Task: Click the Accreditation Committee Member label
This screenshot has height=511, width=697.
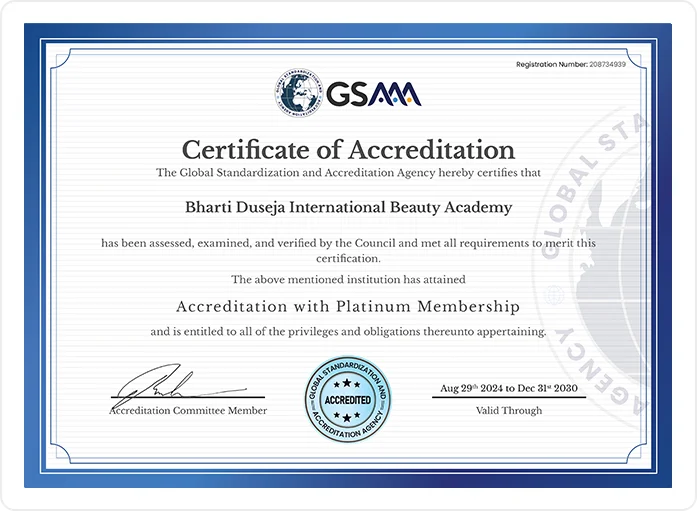Action: pyautogui.click(x=188, y=411)
